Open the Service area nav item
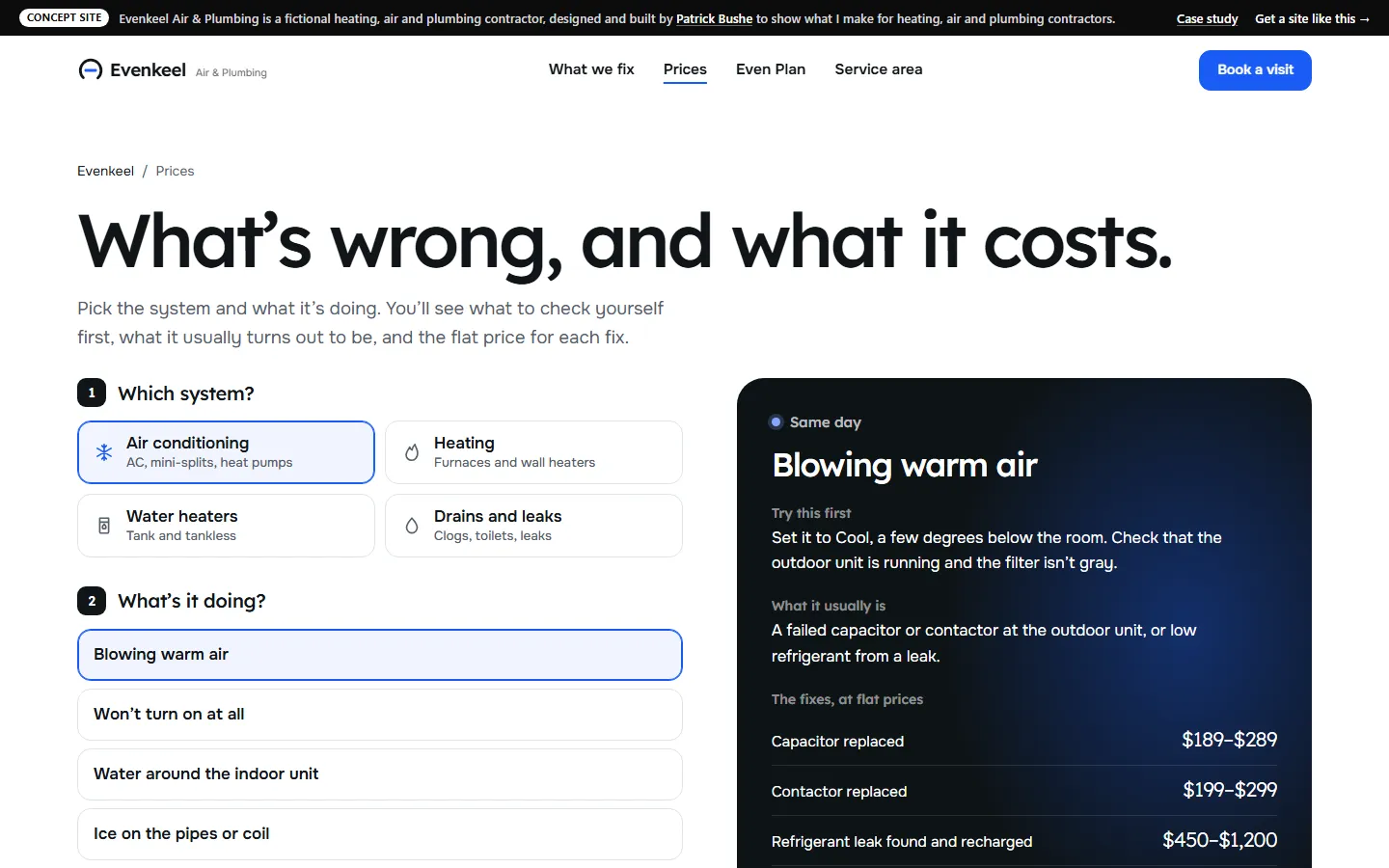Viewport: 1389px width, 868px height. coord(879,69)
